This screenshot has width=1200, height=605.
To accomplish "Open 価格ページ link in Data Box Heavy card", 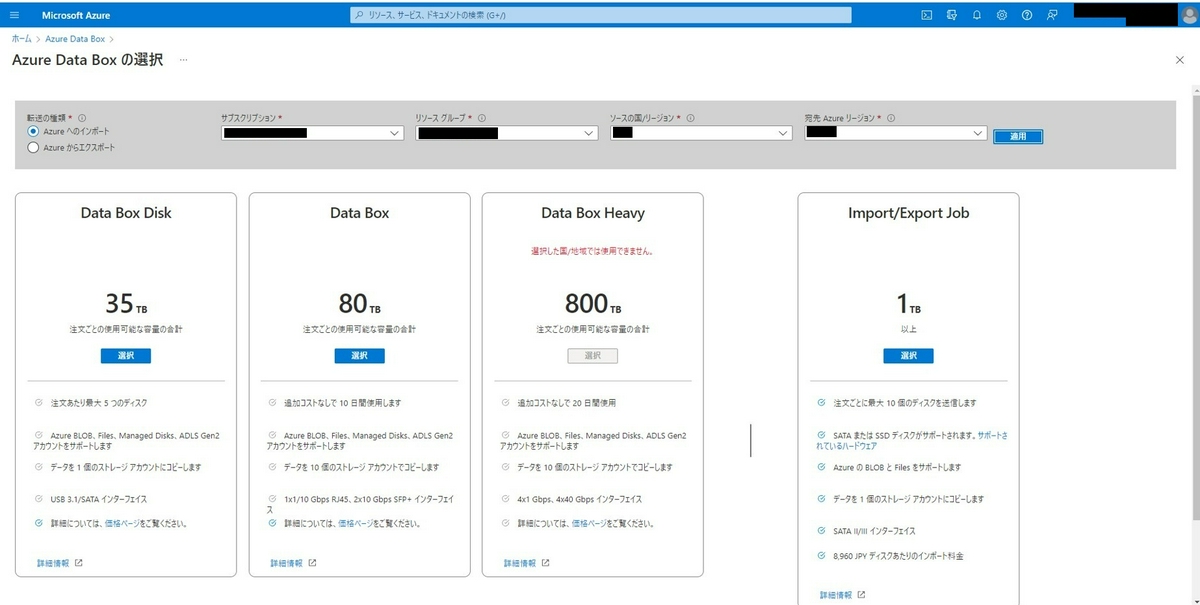I will (x=588, y=523).
